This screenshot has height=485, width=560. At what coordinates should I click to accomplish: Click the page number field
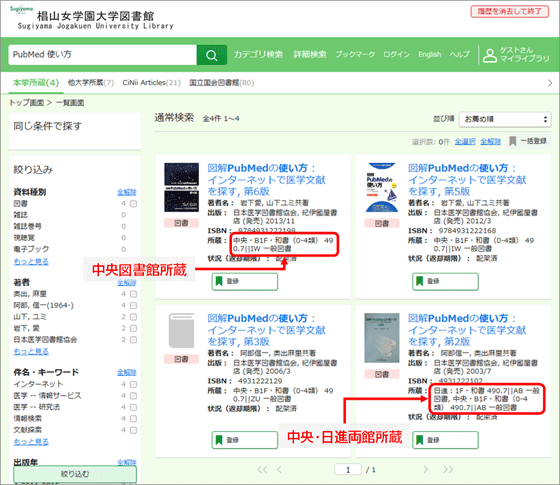click(x=348, y=470)
